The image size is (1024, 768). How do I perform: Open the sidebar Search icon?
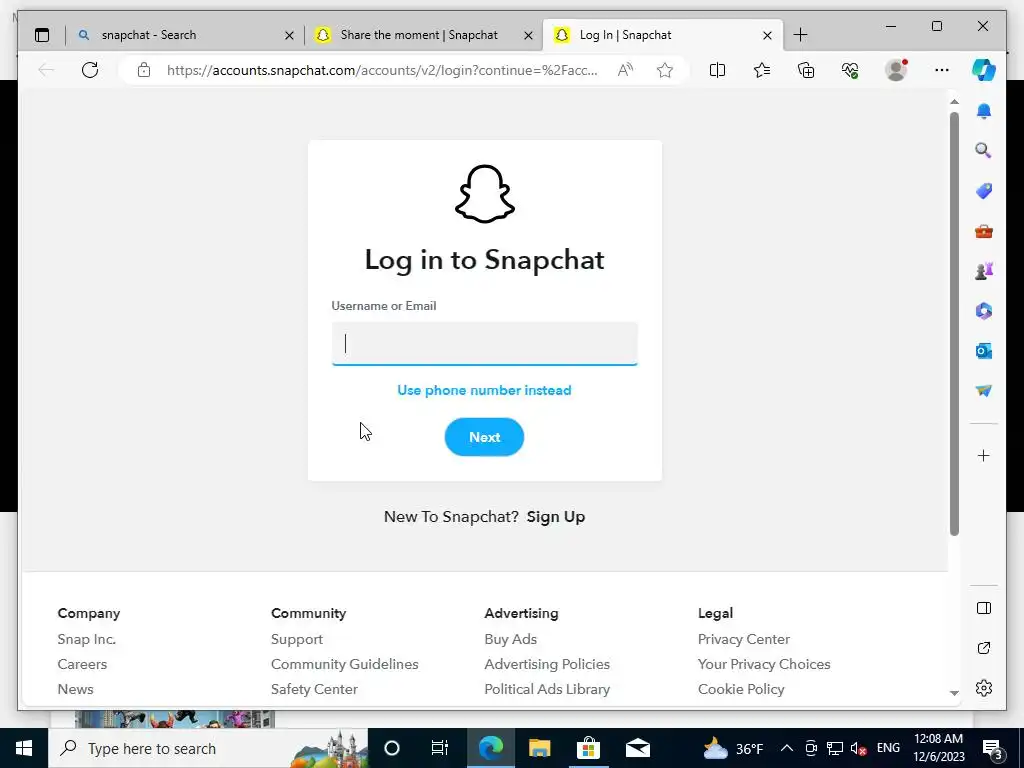click(984, 151)
